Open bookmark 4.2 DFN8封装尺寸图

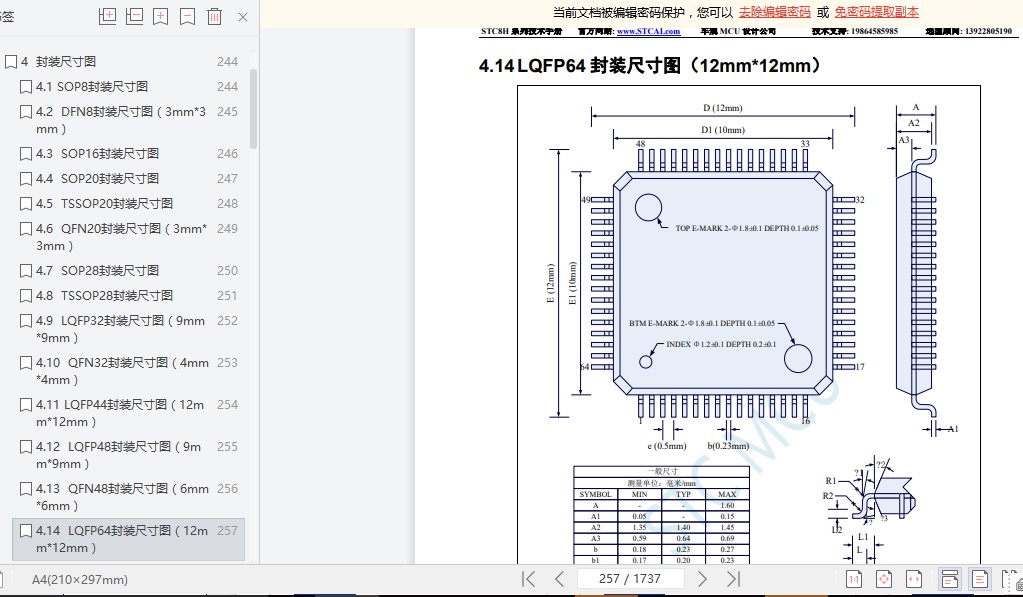[x=121, y=120]
